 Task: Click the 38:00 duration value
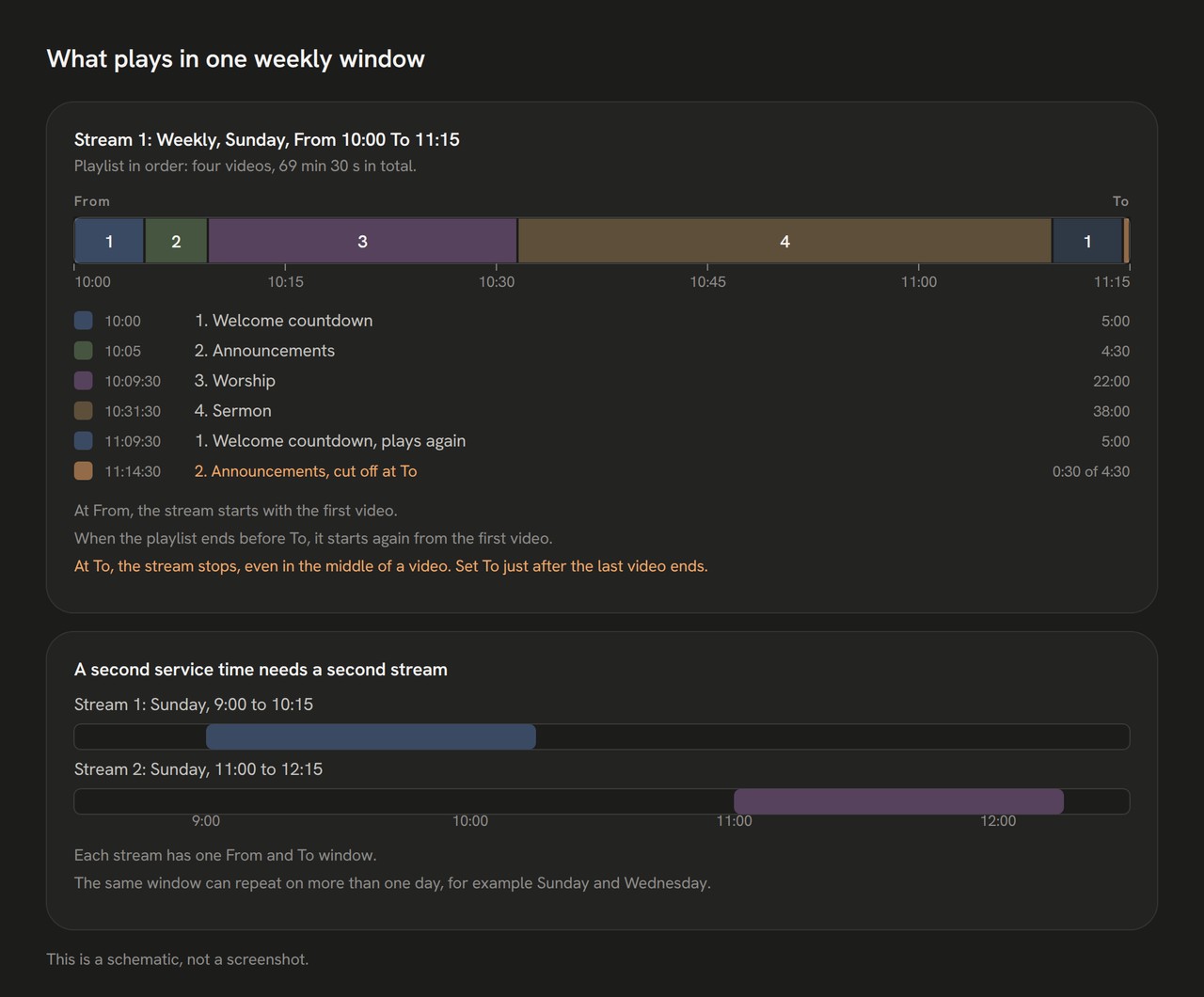[x=1111, y=411]
